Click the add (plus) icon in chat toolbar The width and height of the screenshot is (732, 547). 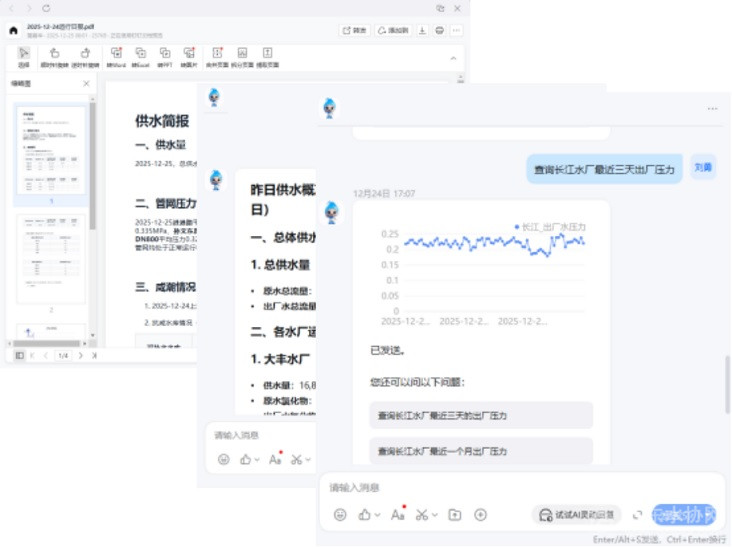tap(480, 514)
